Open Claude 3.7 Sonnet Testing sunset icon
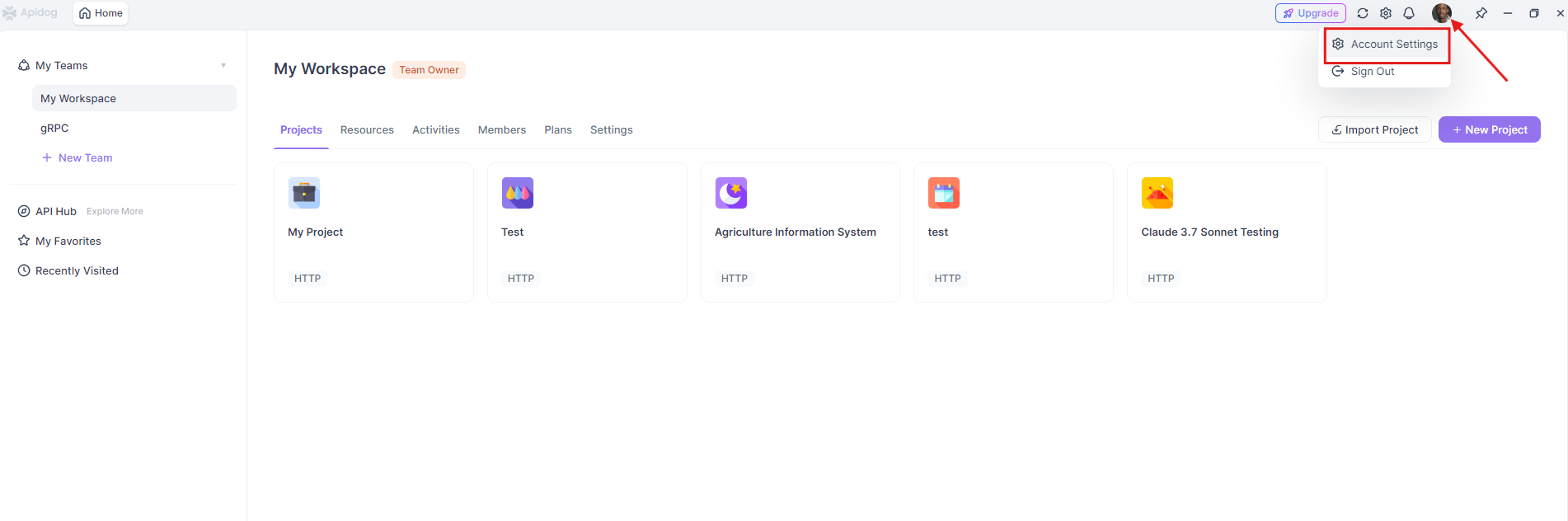This screenshot has width=1568, height=521. click(x=1157, y=193)
